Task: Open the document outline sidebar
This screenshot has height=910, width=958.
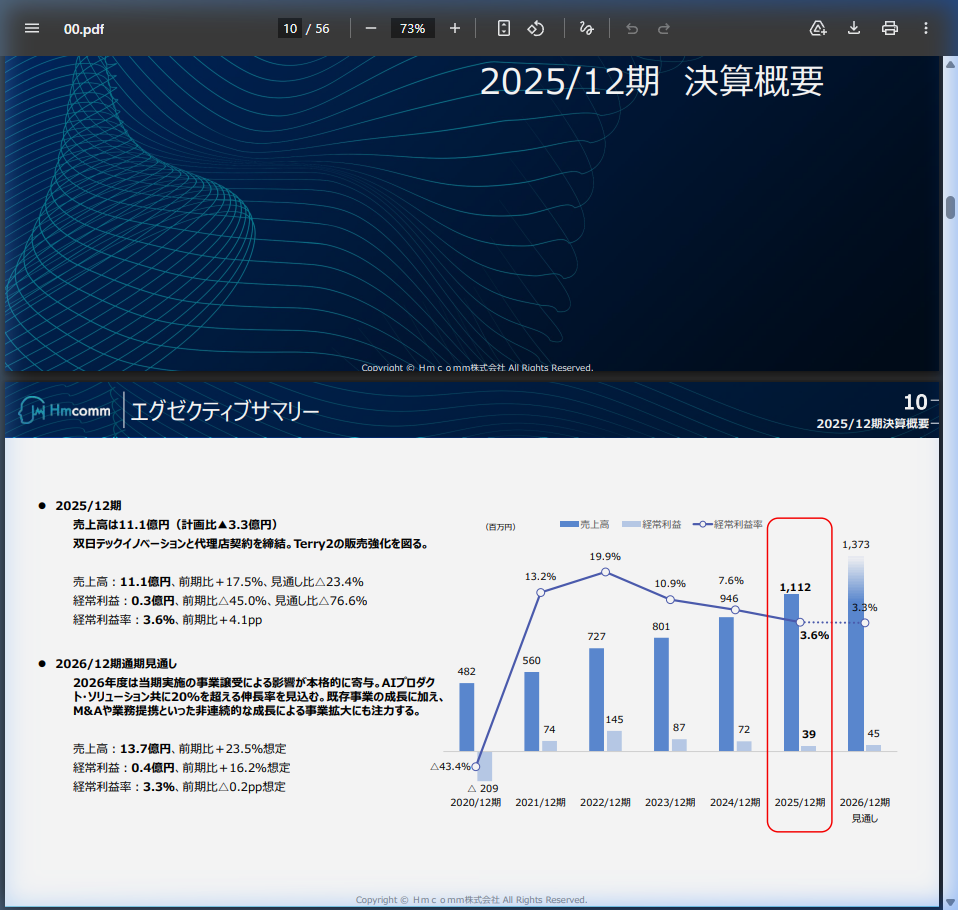Action: [32, 28]
